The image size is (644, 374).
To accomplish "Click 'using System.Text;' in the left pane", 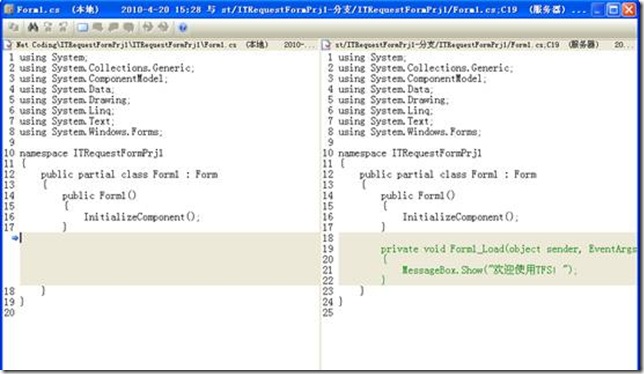I will coord(67,121).
